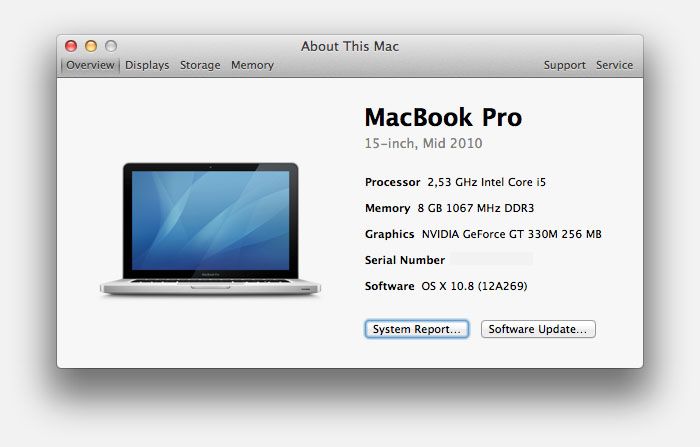The image size is (700, 447).
Task: Open the Storage tab
Action: tap(200, 65)
